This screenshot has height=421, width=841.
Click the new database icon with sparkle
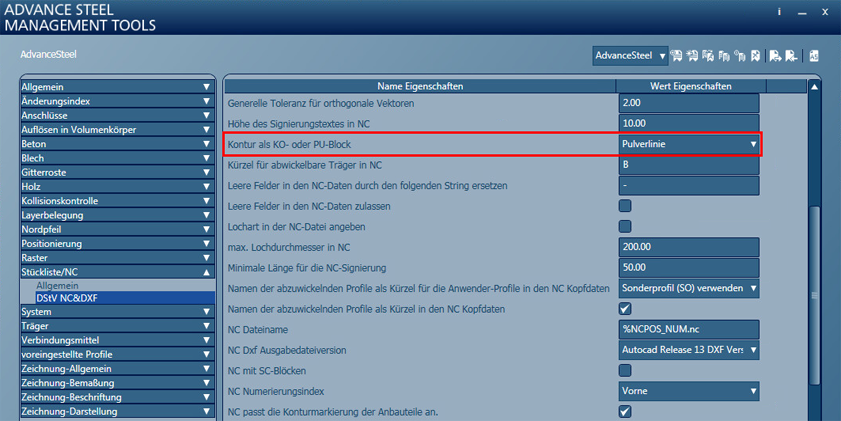coord(692,56)
